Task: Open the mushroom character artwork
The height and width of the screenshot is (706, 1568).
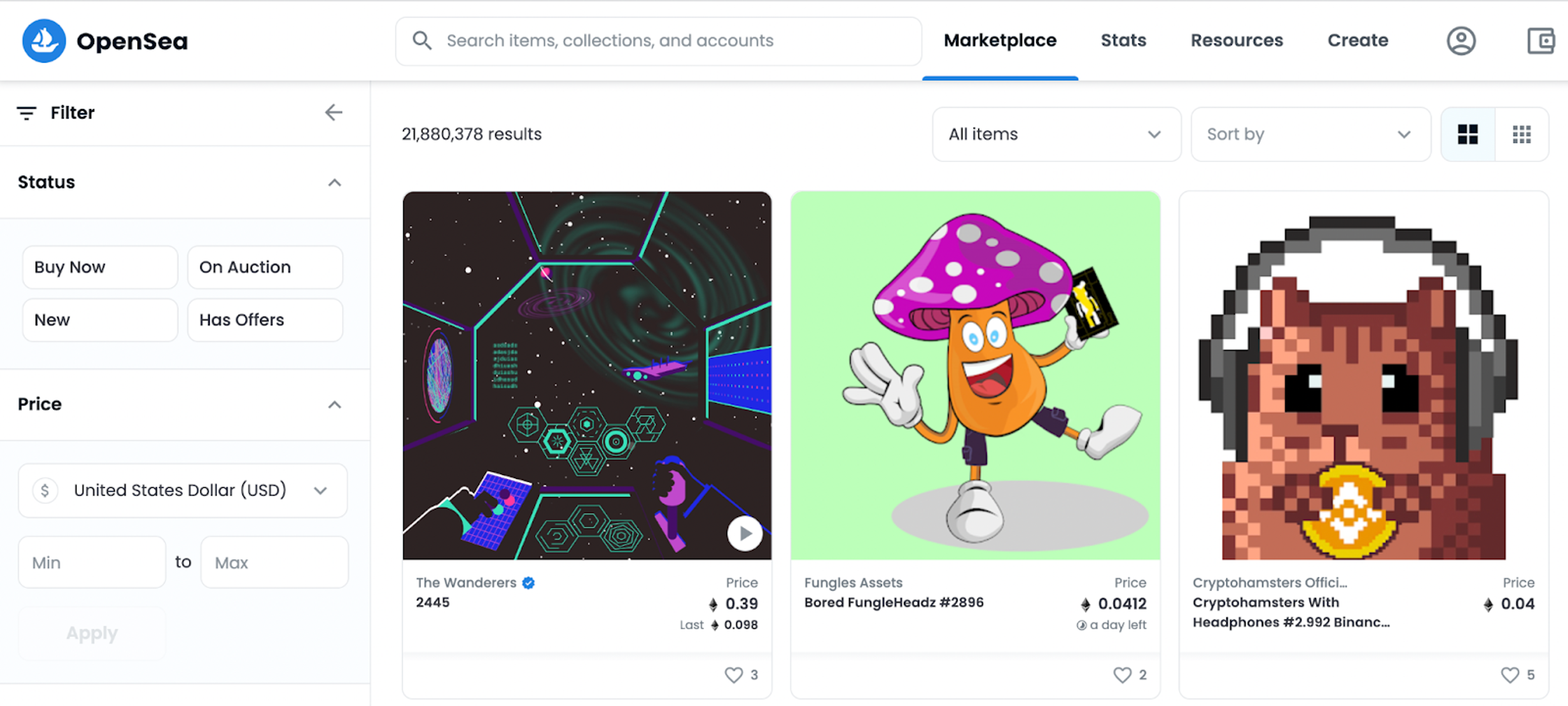Action: pos(975,375)
